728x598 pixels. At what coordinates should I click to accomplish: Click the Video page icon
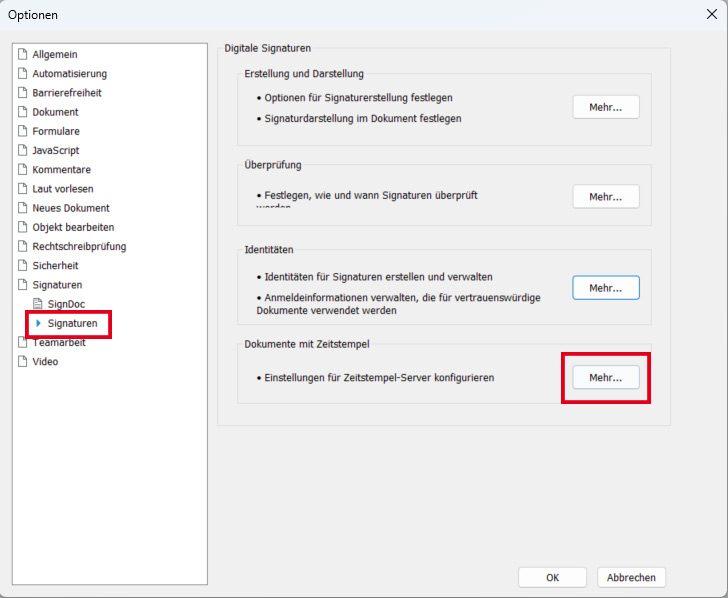(23, 362)
